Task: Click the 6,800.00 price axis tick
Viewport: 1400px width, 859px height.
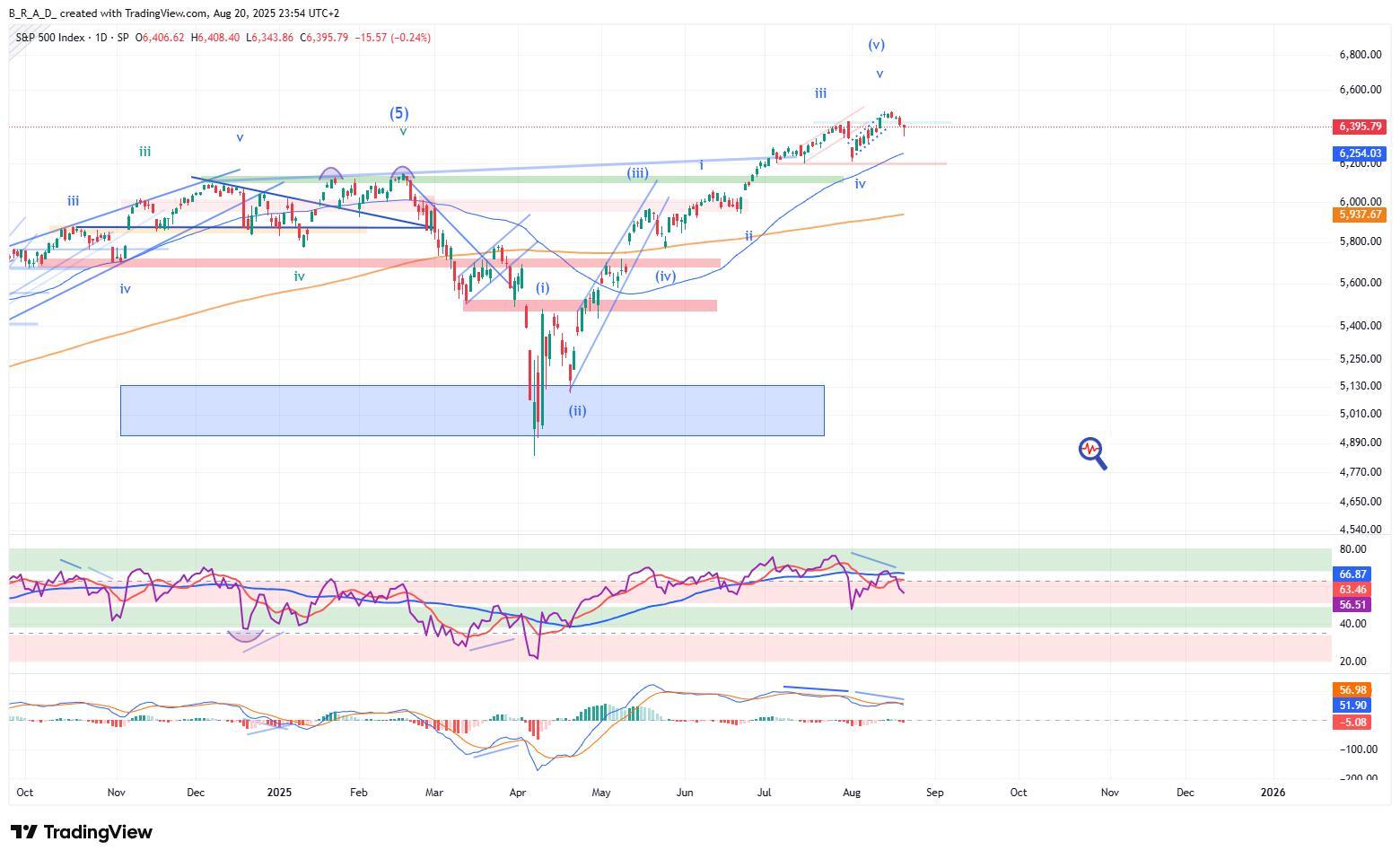Action: 1360,55
